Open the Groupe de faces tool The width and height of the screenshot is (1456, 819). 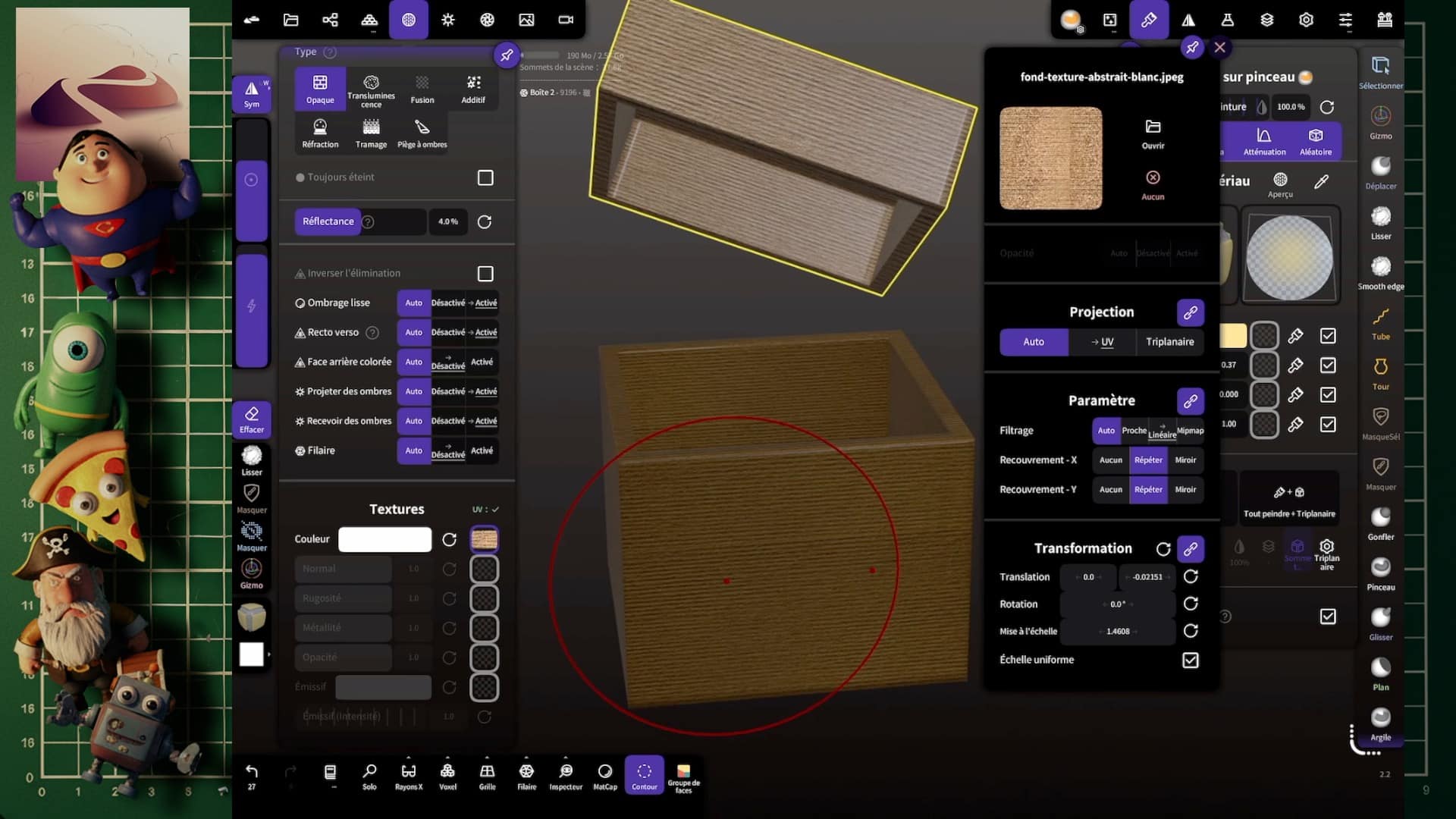tap(683, 777)
